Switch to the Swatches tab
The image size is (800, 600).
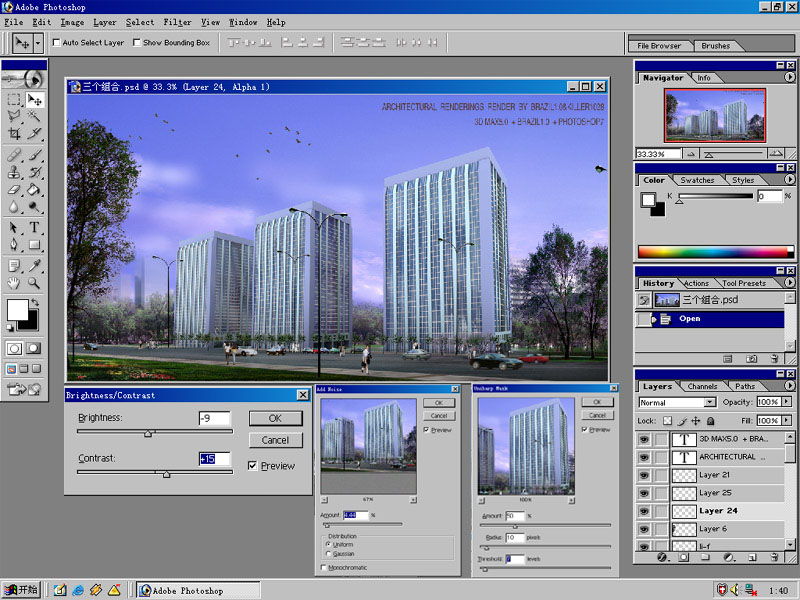pyautogui.click(x=697, y=180)
